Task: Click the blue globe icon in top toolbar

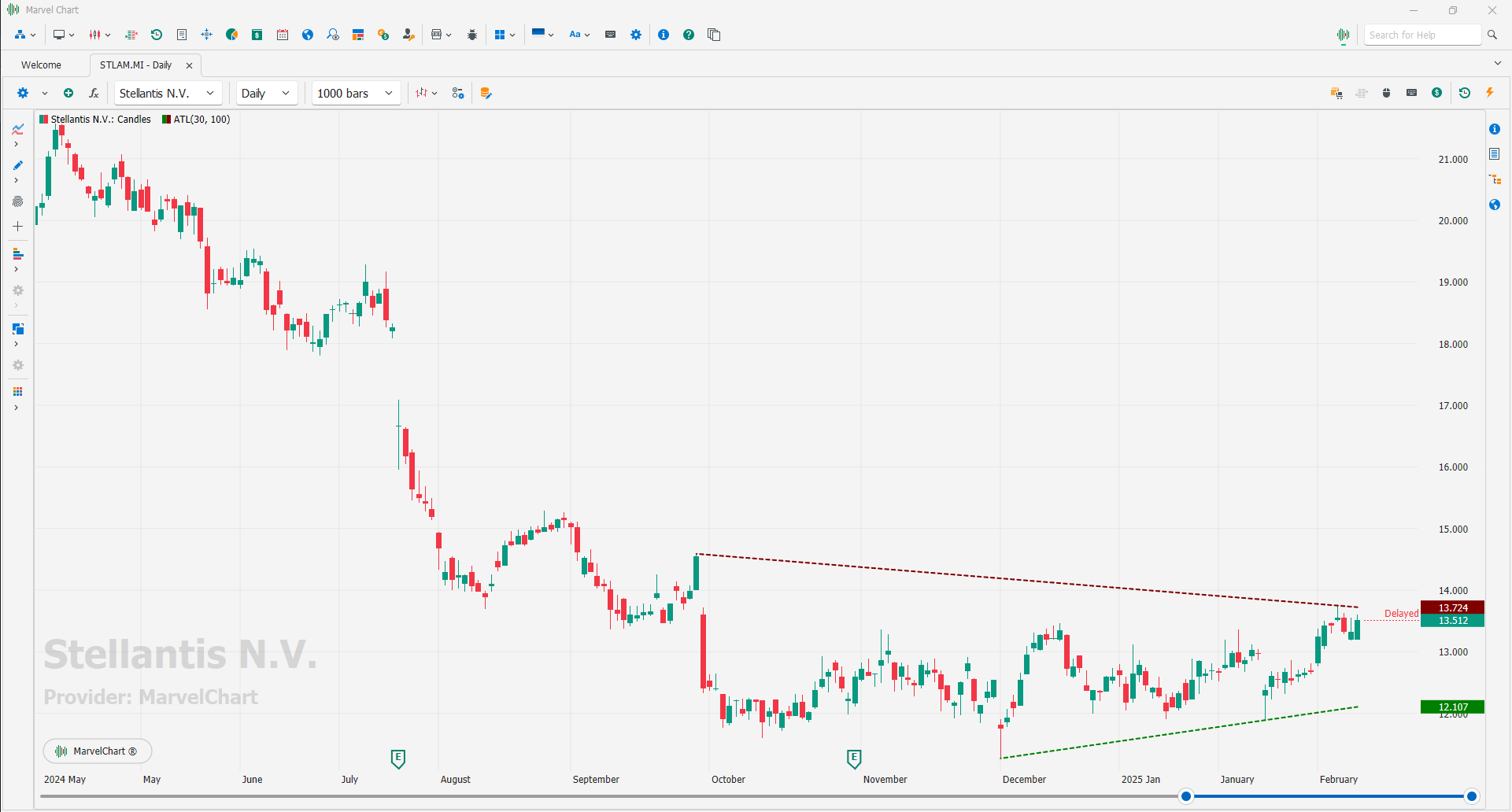Action: (x=308, y=35)
